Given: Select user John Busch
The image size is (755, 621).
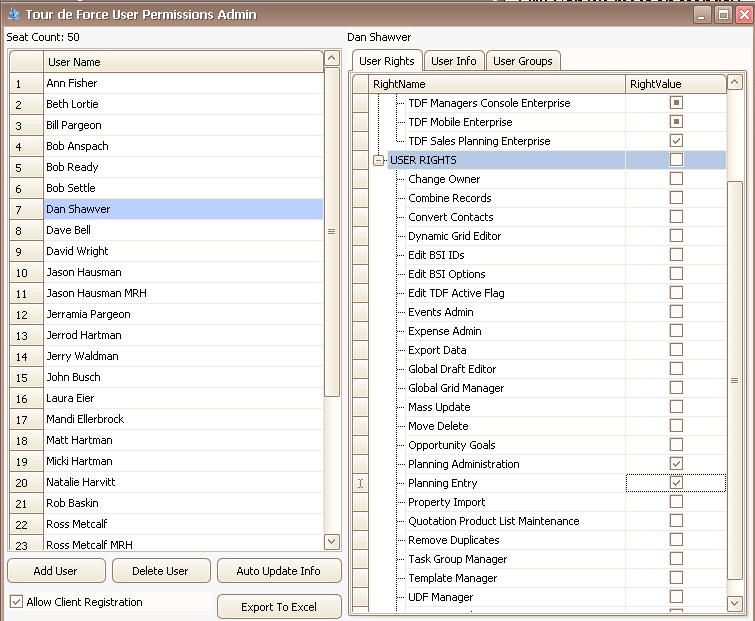Looking at the screenshot, I should (183, 377).
